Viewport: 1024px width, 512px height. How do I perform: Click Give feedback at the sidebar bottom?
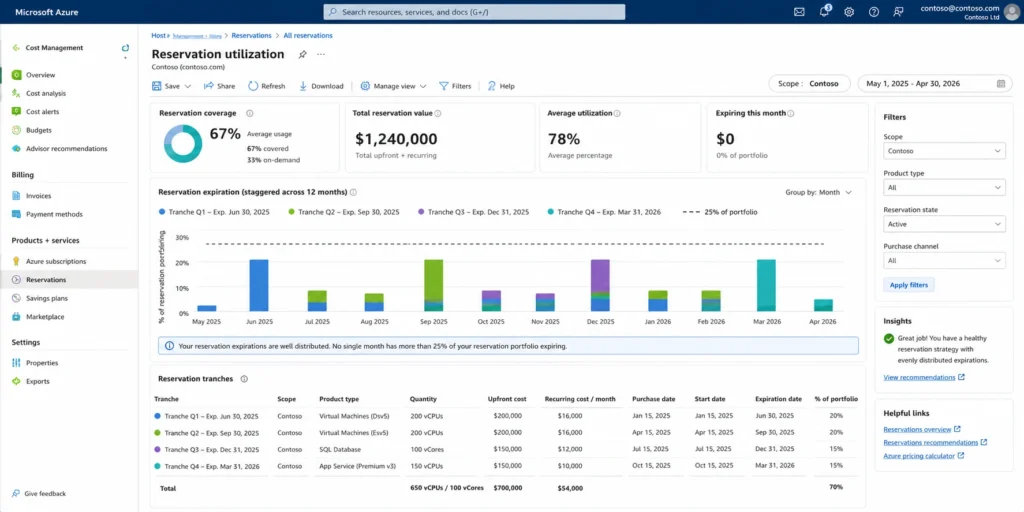pyautogui.click(x=39, y=494)
